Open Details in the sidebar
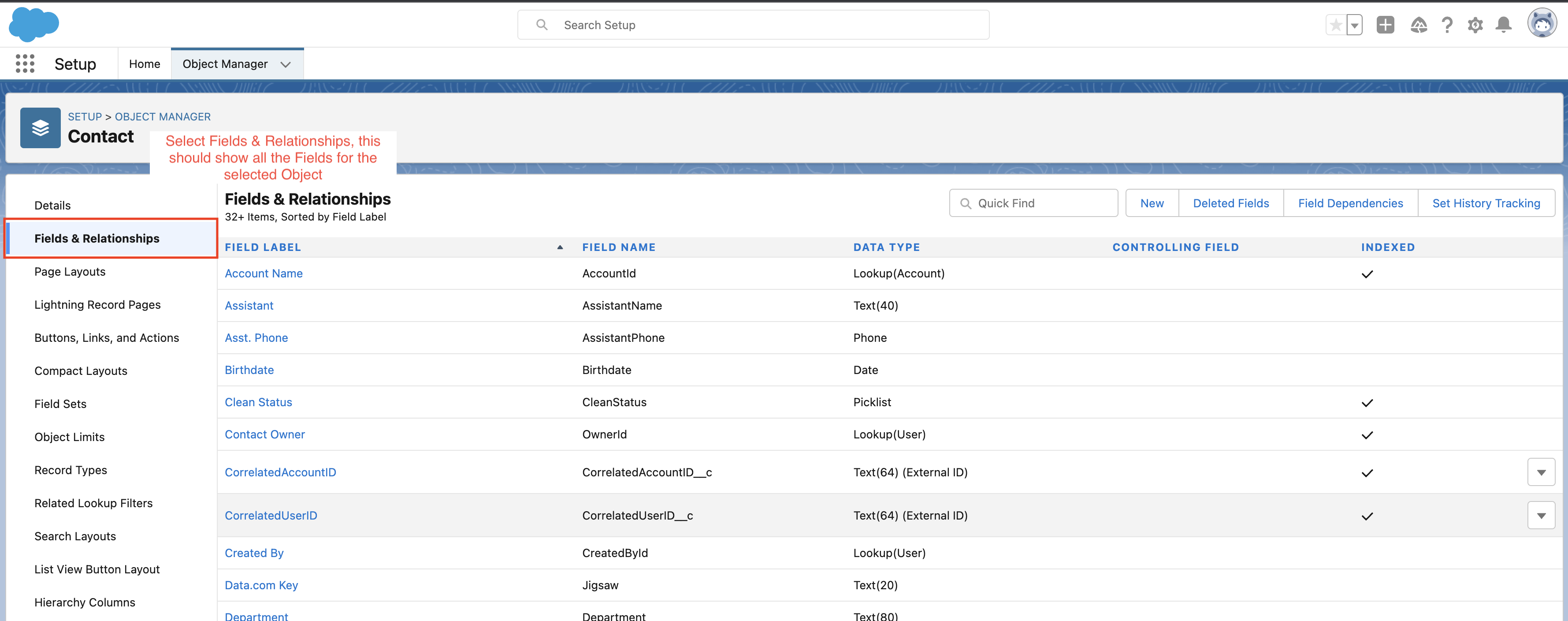1568x621 pixels. pyautogui.click(x=52, y=206)
